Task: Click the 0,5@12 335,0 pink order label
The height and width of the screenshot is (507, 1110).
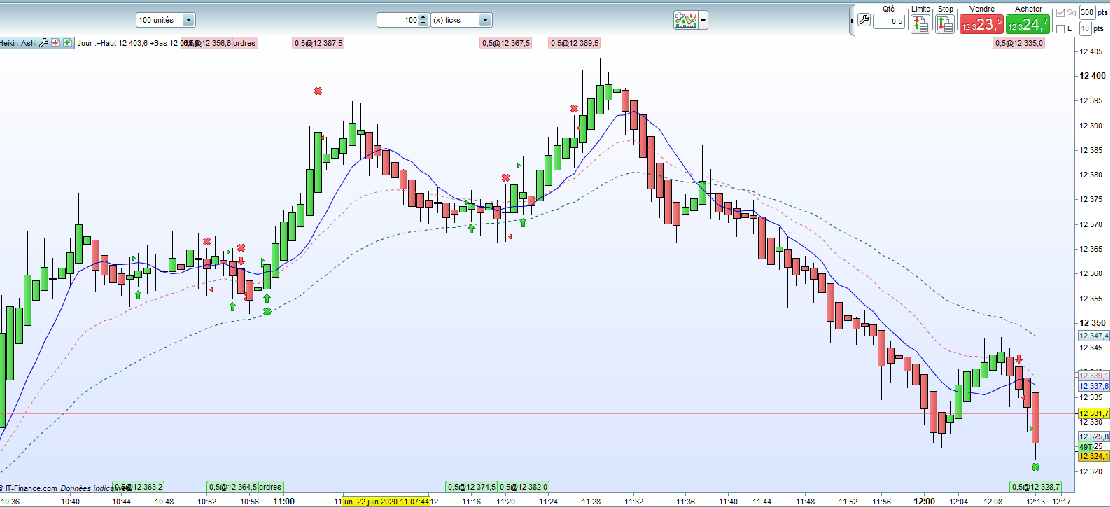Action: 1019,43
